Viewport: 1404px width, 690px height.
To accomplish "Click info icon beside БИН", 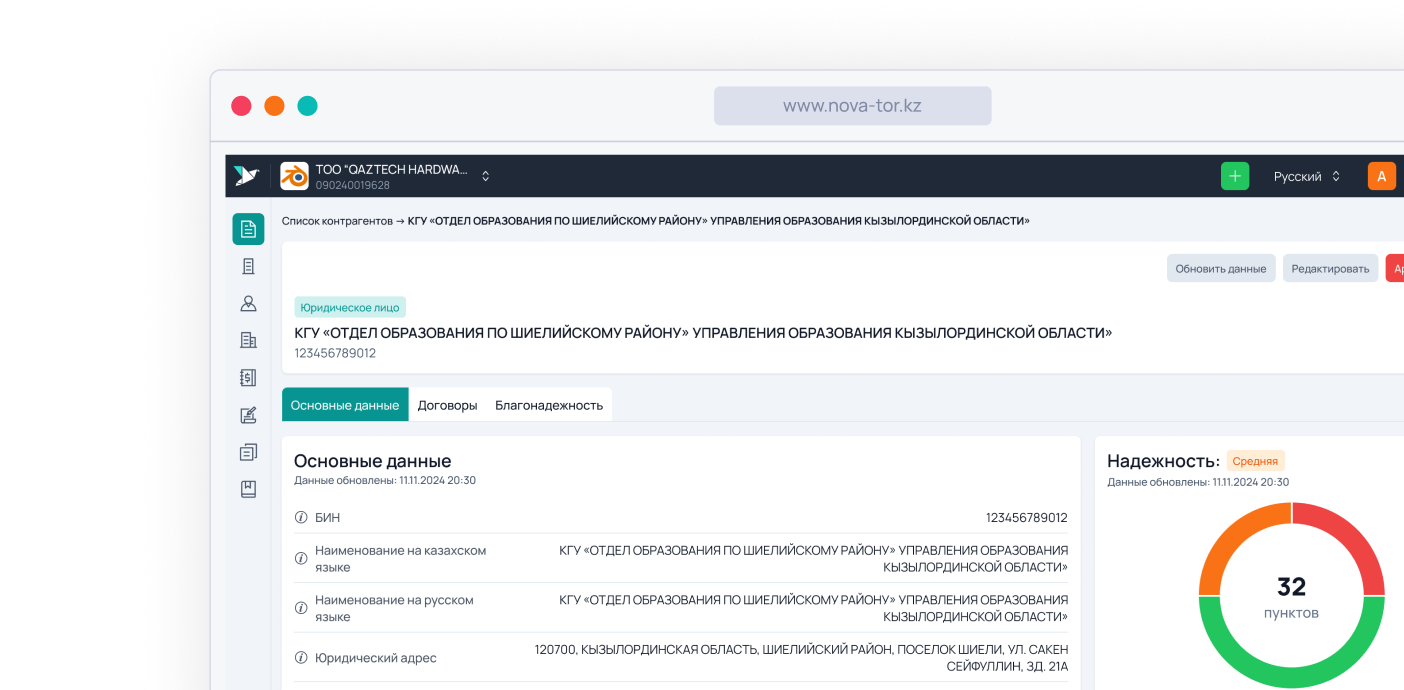I will click(301, 518).
